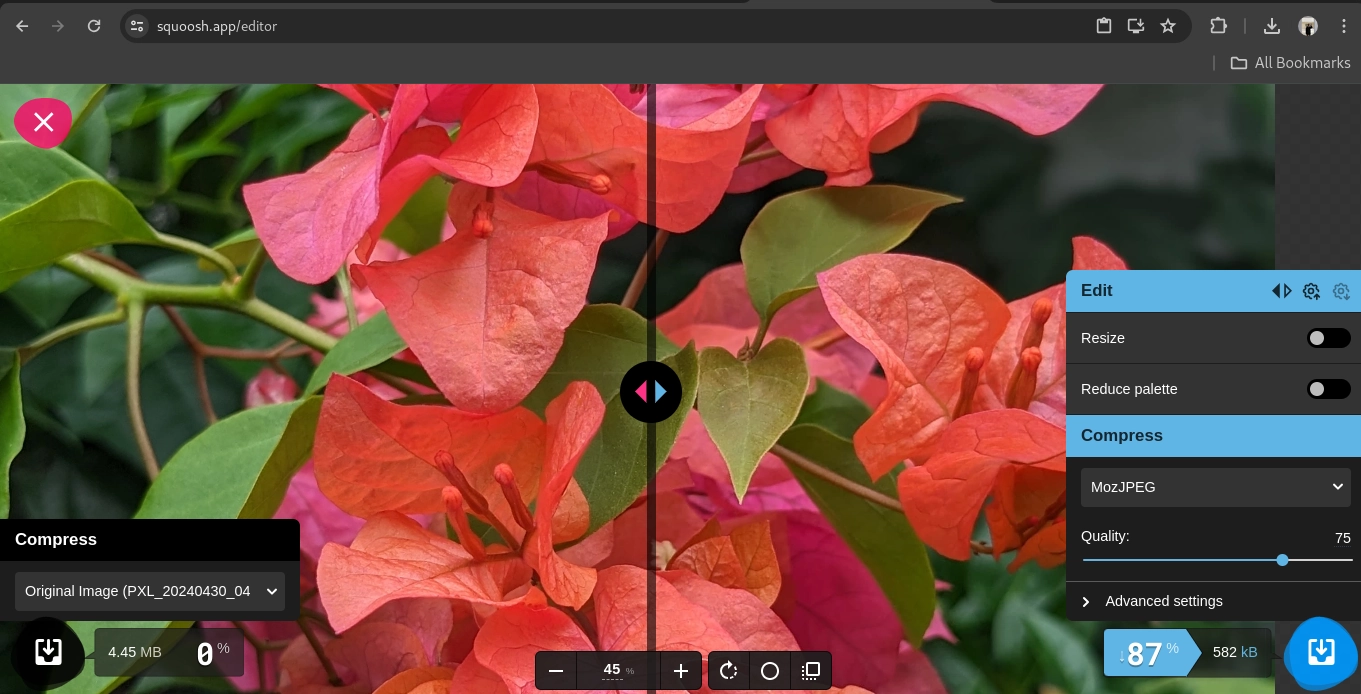Open the Original Image format dropdown
Screen dimensions: 1361x694
pyautogui.click(x=150, y=591)
